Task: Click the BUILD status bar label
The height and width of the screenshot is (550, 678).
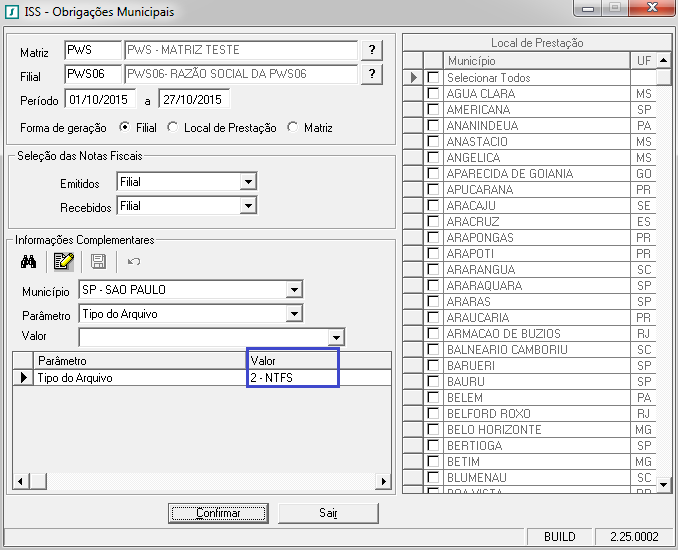Action: coord(560,537)
